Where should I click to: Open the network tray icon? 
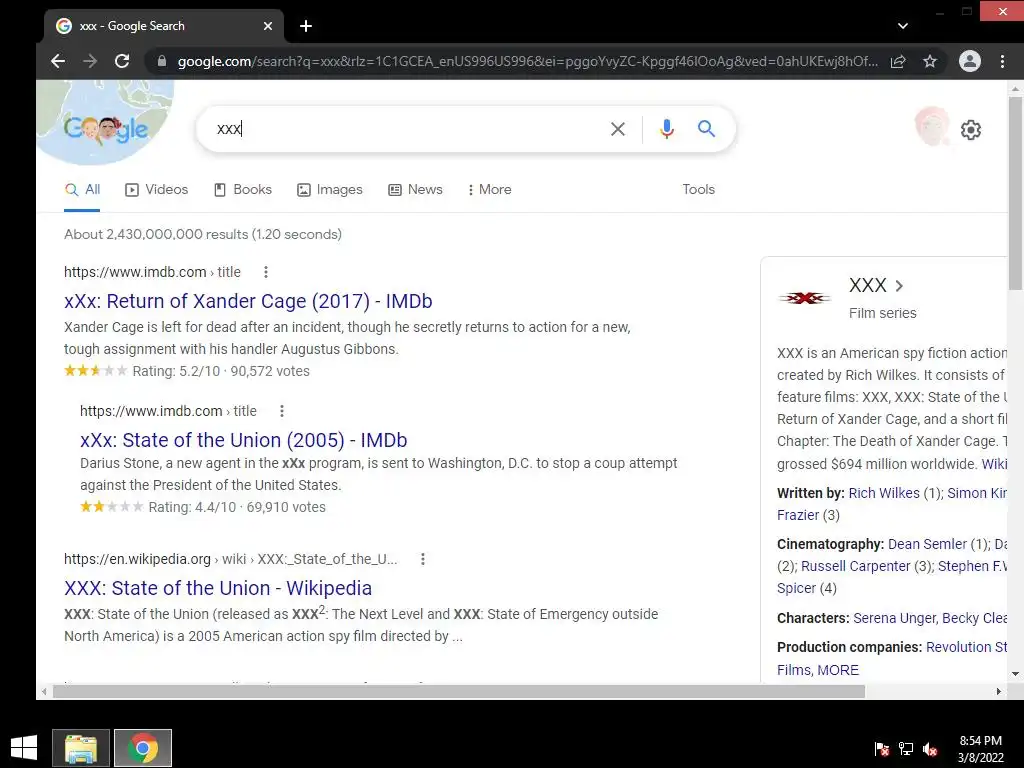click(906, 749)
